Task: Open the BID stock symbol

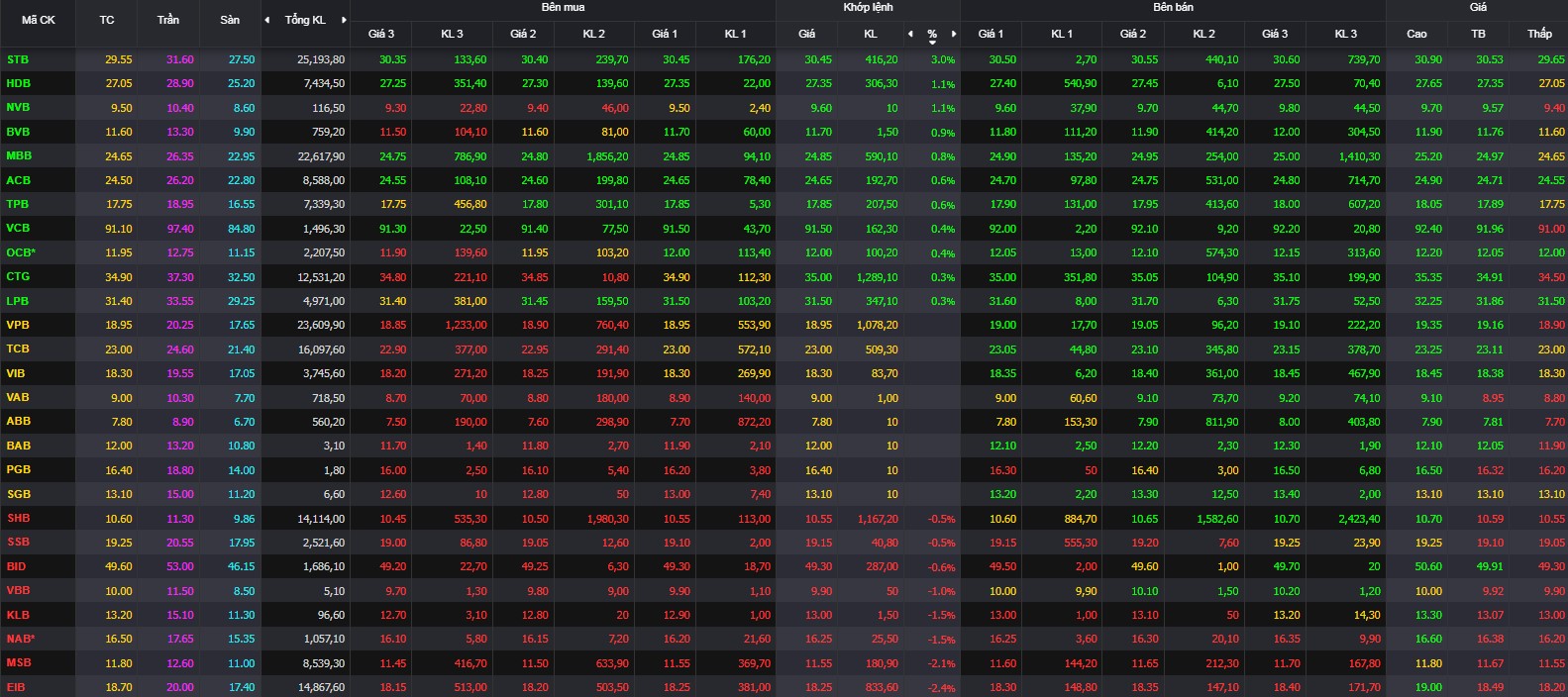Action: click(16, 566)
